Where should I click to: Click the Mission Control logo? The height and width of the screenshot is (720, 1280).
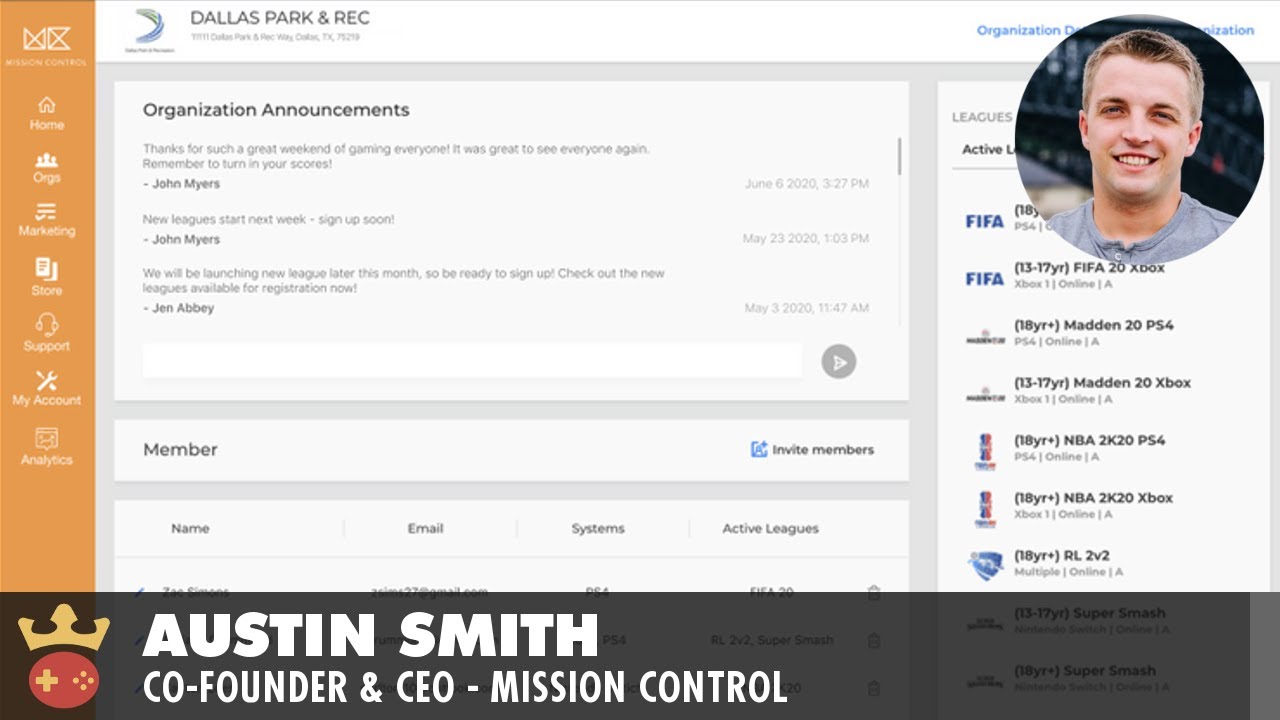click(x=46, y=46)
